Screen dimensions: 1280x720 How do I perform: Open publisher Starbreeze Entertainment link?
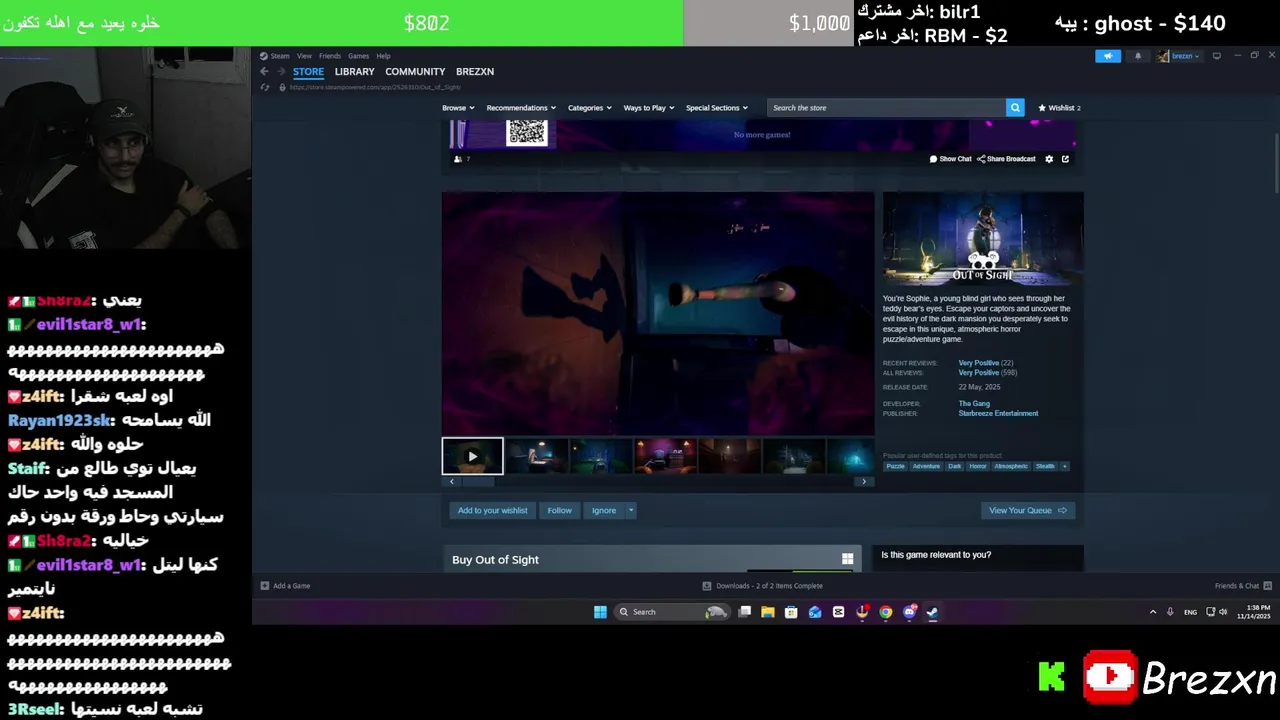(x=998, y=413)
